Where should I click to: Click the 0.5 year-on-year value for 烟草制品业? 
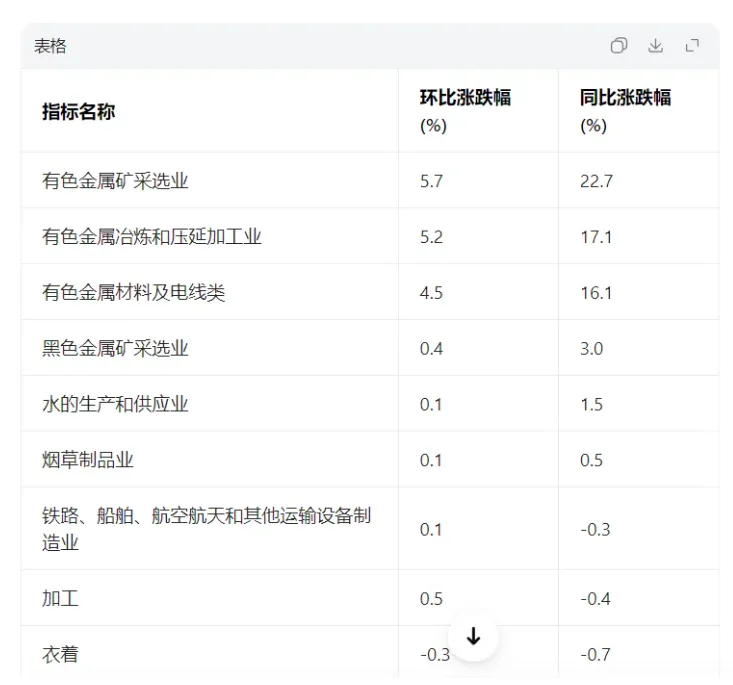tap(591, 460)
